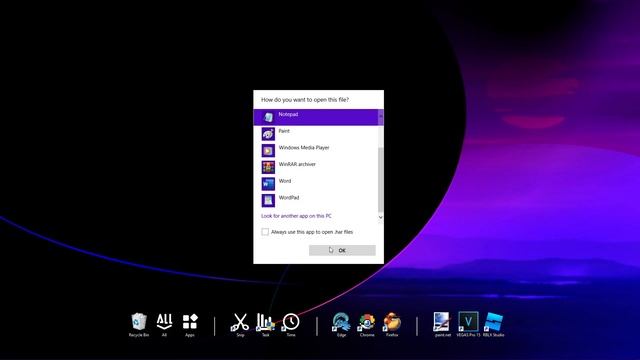Open the Apps grid icon

click(x=190, y=325)
